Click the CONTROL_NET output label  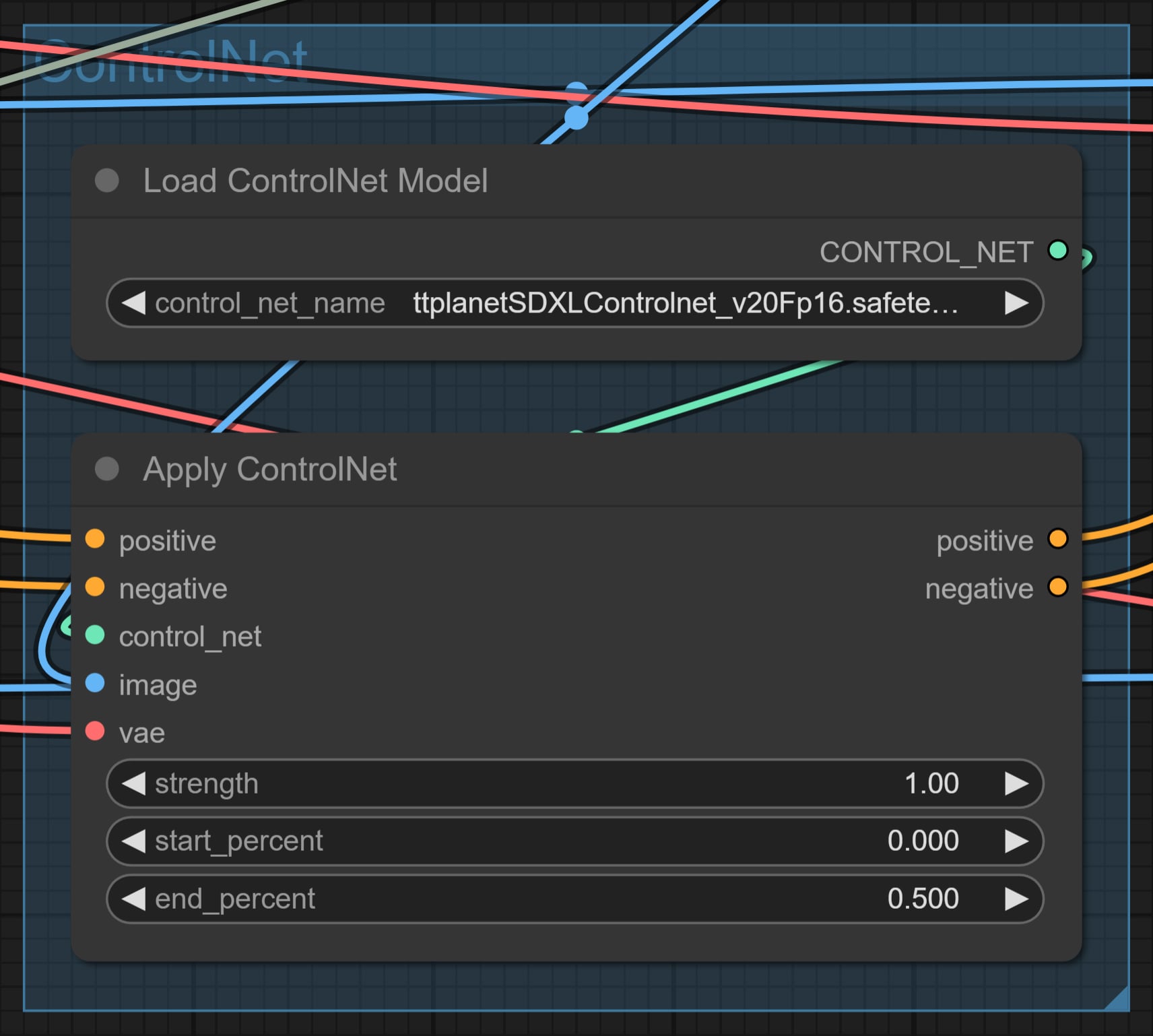[926, 253]
